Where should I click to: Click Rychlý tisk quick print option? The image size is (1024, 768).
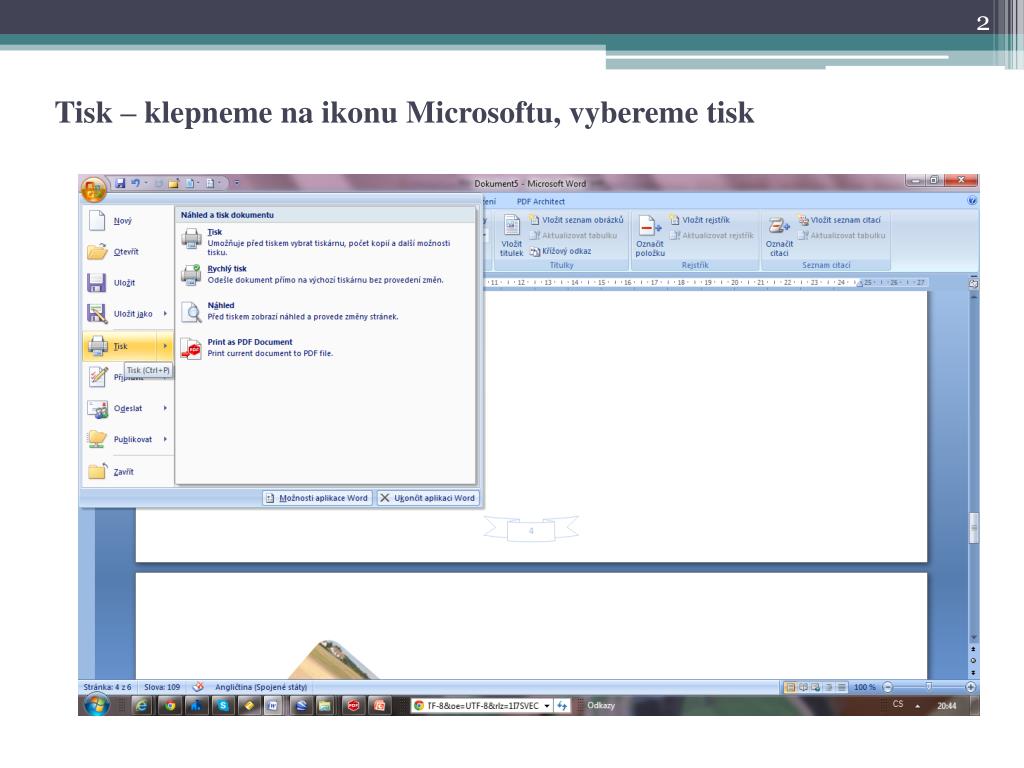point(326,274)
